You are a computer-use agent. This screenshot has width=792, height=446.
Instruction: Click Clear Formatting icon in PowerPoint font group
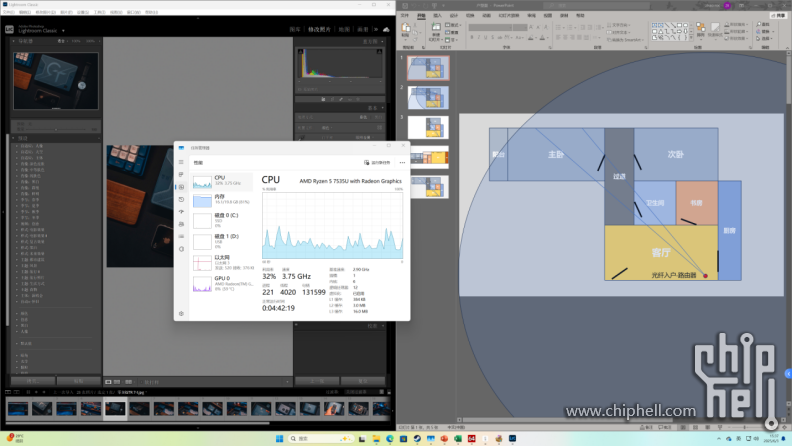click(546, 27)
